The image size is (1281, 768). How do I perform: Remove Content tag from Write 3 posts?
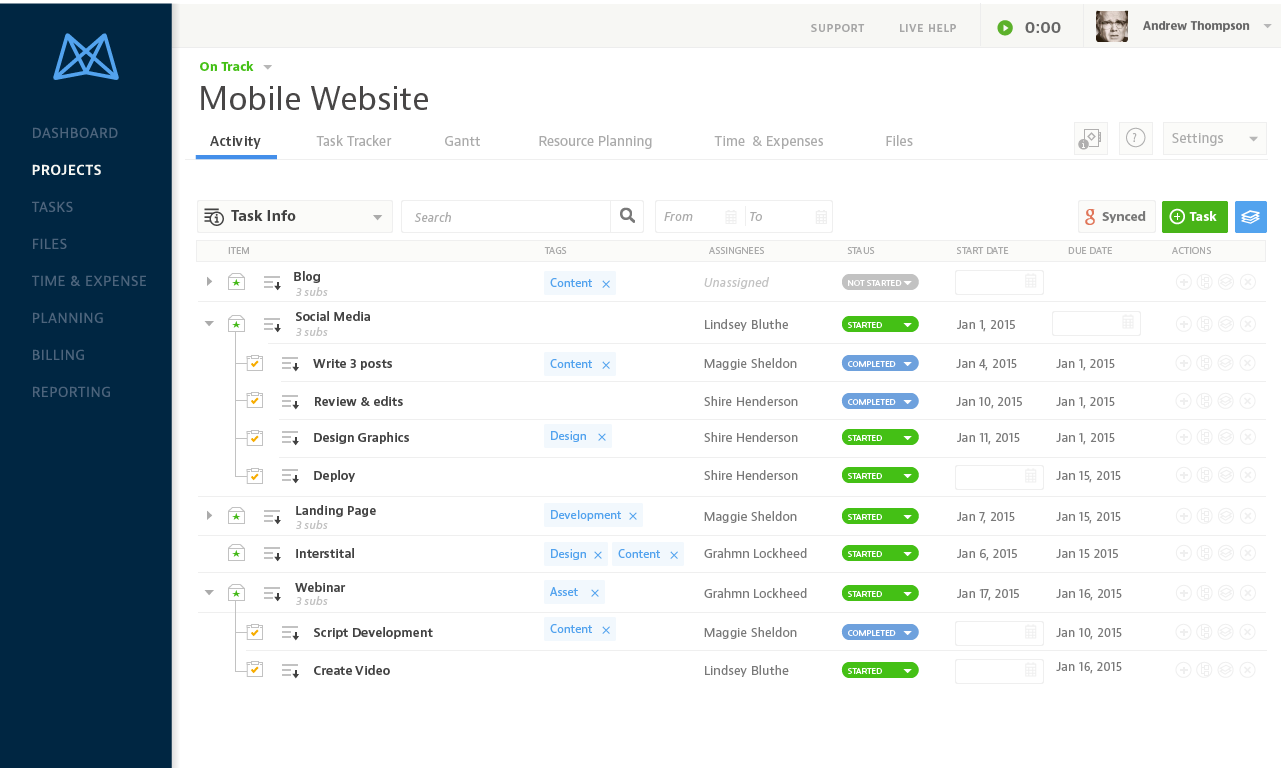[605, 365]
